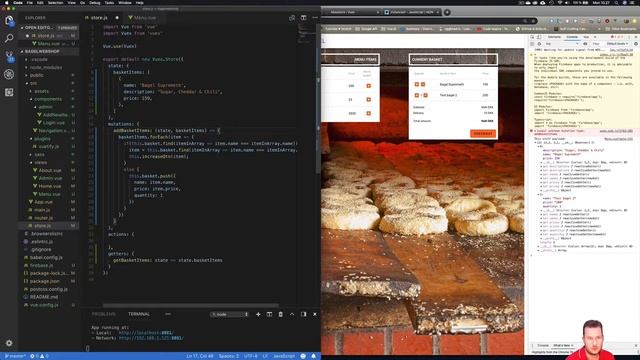
Task: Select element inspector icon in DevTools
Action: (532, 37)
